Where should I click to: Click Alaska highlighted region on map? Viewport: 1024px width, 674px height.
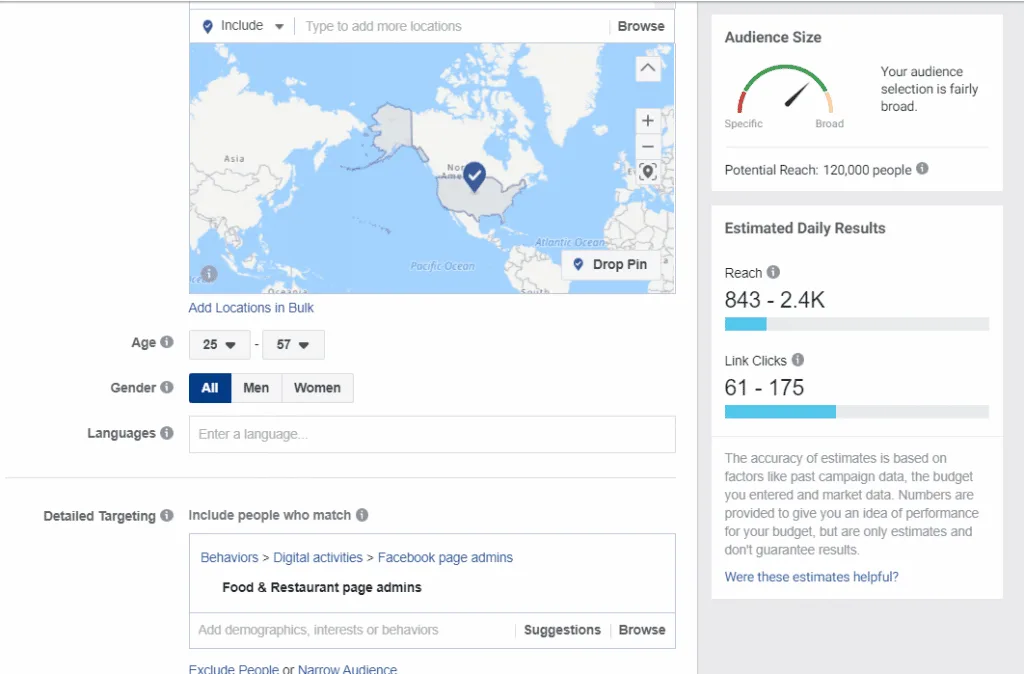(394, 129)
